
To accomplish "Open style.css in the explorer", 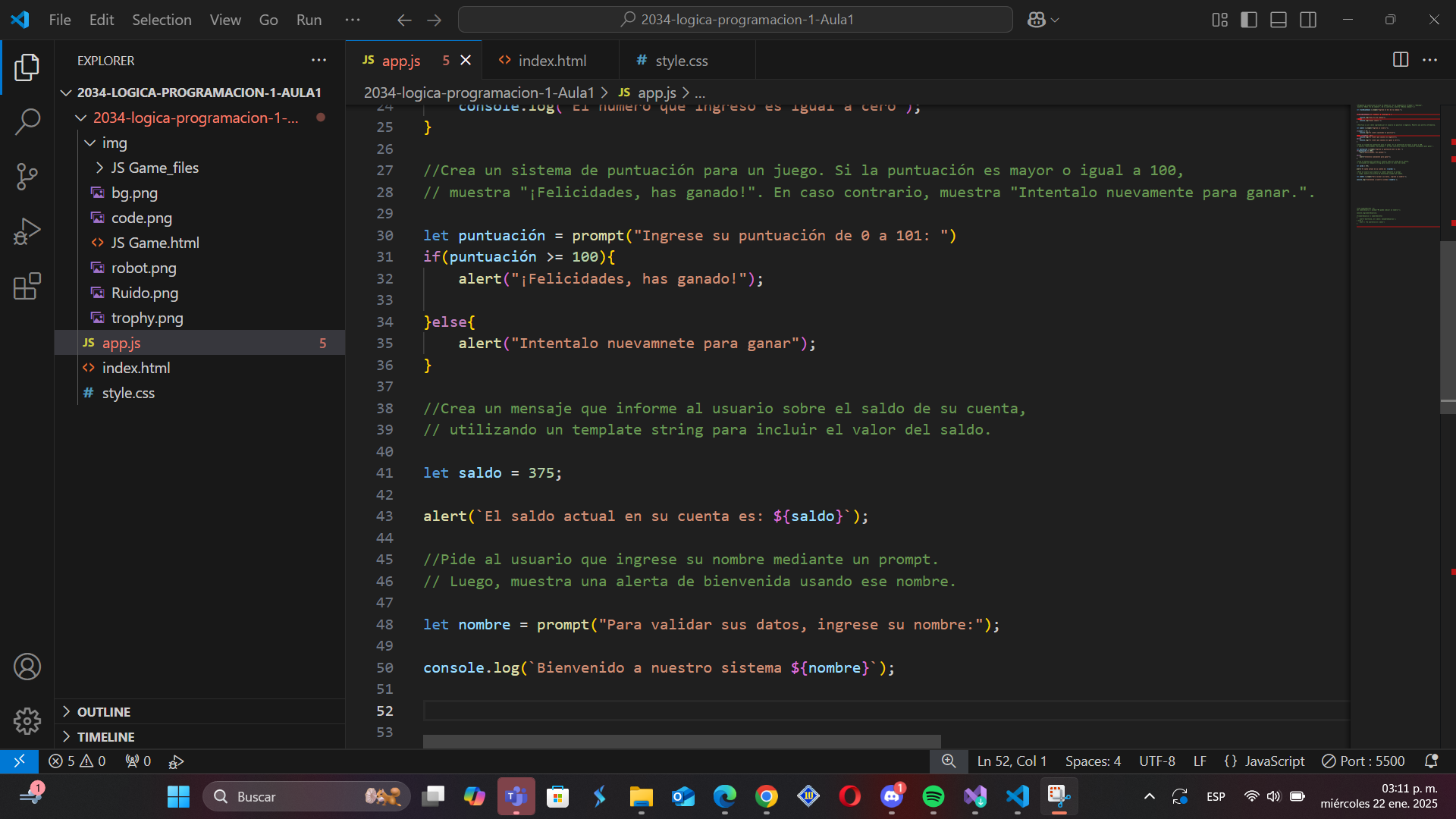I will (199, 393).
